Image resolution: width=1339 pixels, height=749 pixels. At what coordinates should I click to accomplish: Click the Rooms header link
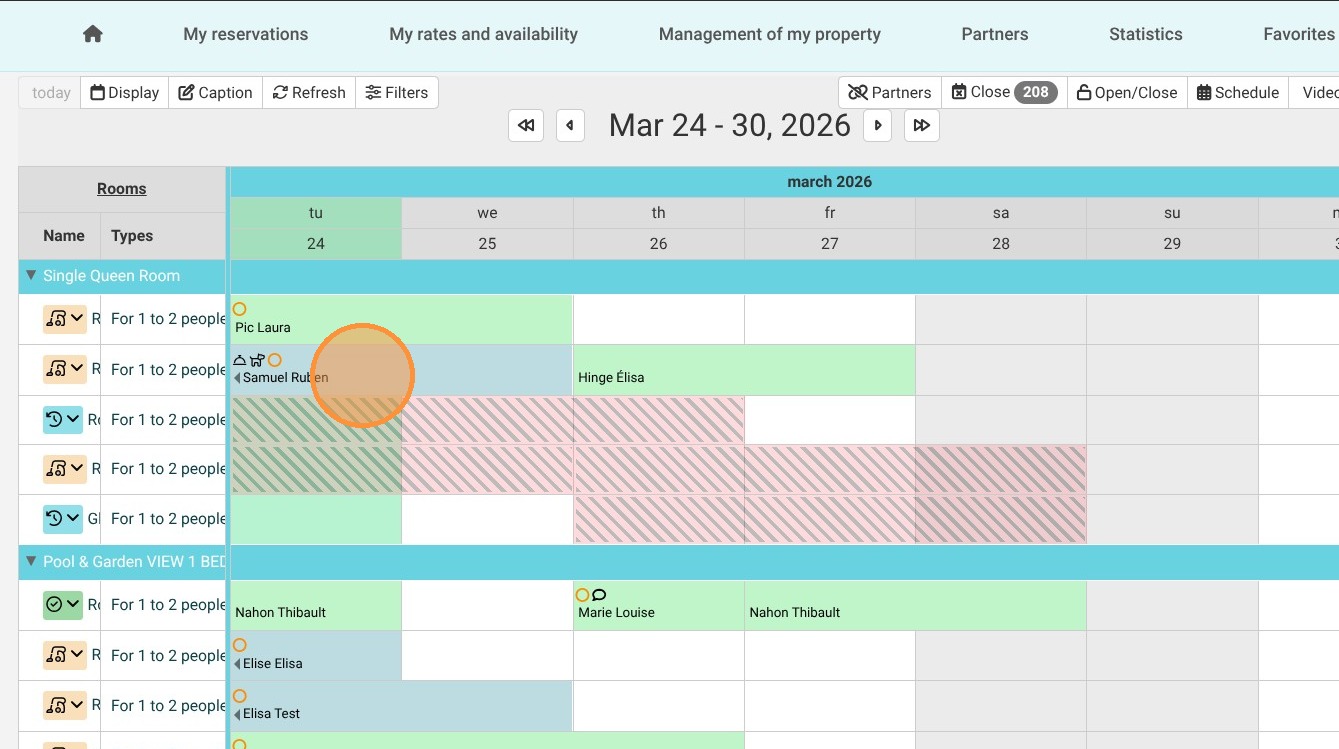pyautogui.click(x=122, y=189)
